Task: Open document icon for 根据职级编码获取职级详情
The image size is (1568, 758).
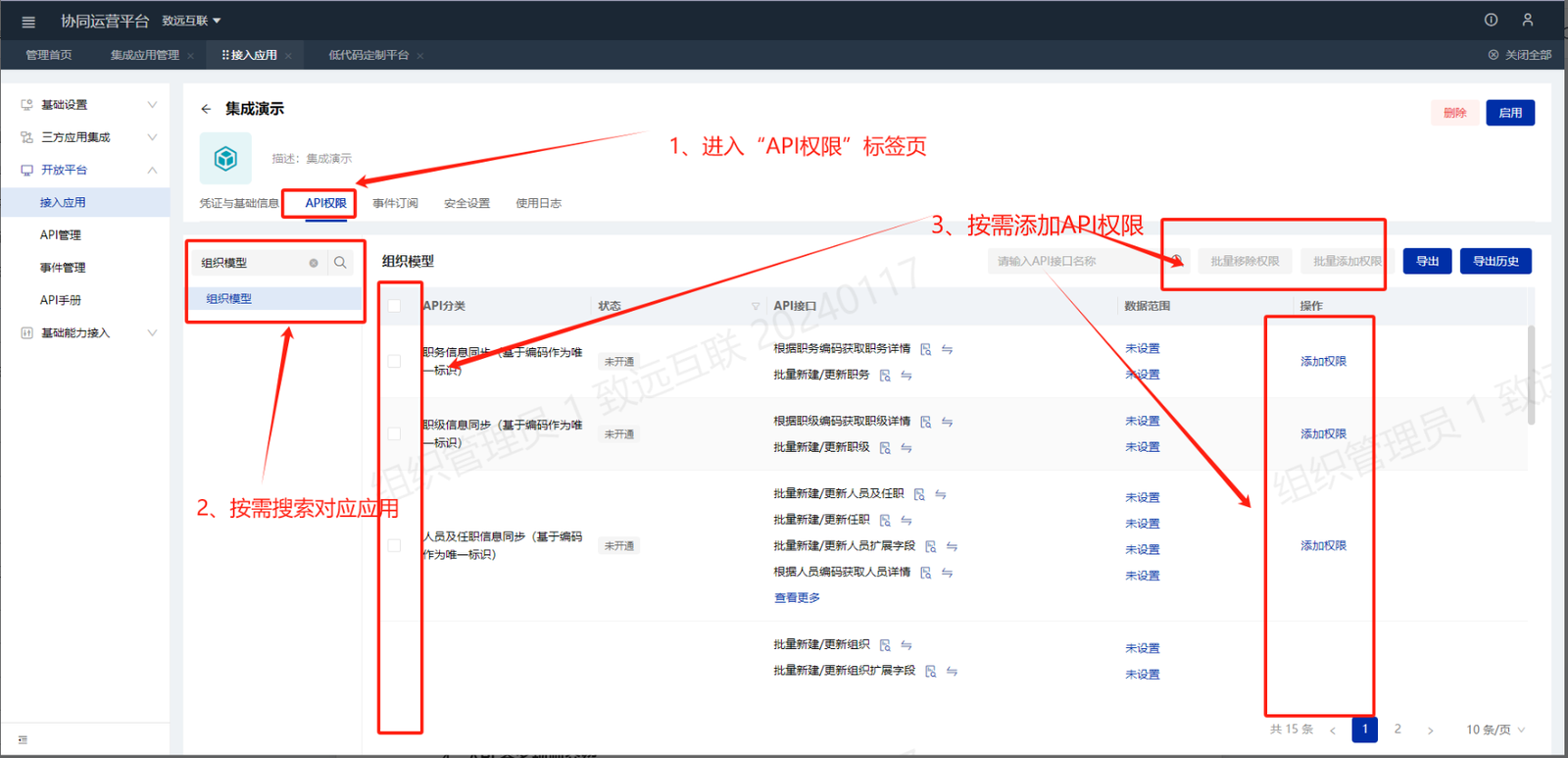Action: (x=925, y=422)
